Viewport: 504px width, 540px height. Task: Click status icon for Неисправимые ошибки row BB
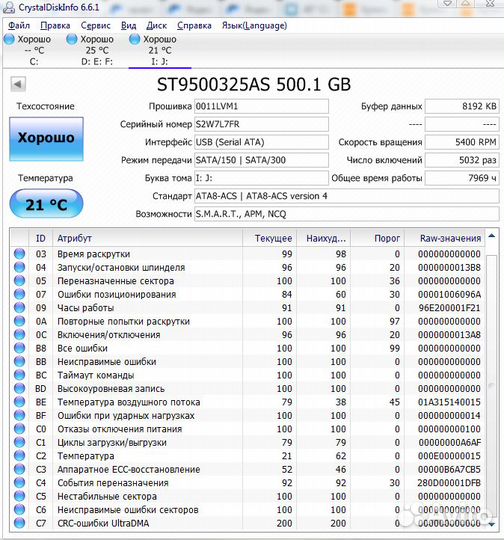pos(20,361)
